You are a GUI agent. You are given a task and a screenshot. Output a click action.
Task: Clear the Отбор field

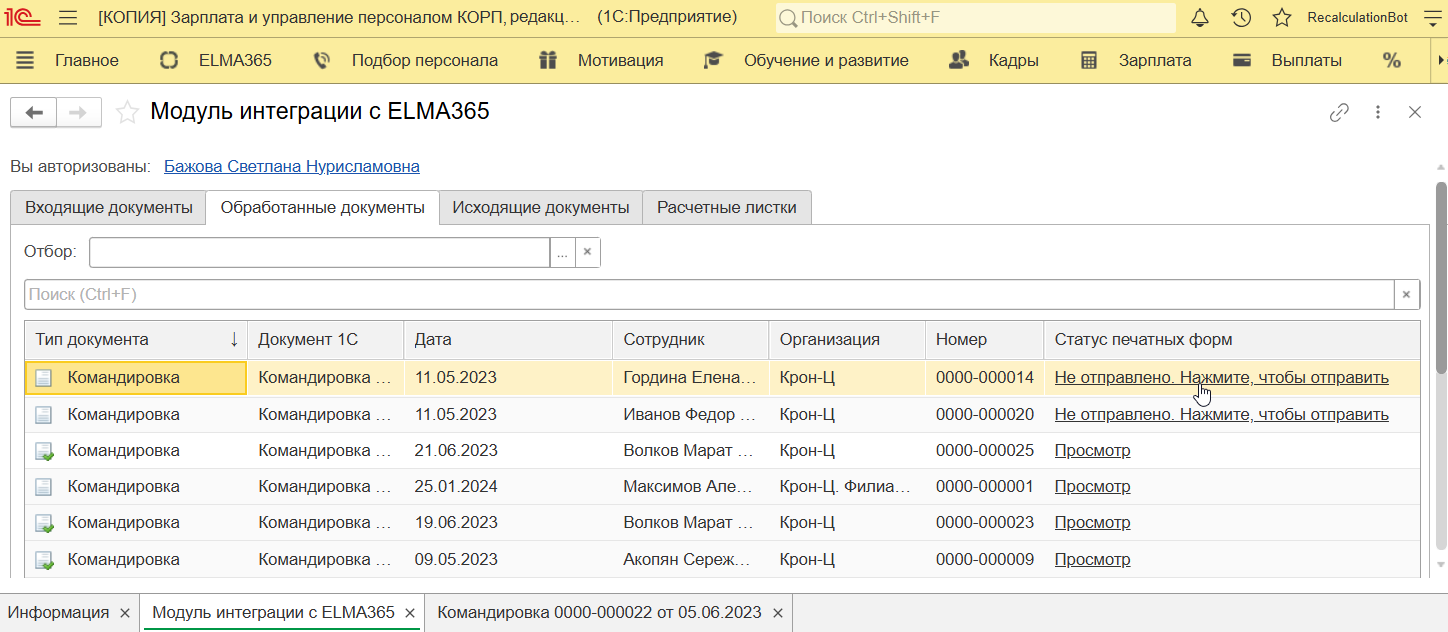pyautogui.click(x=588, y=252)
